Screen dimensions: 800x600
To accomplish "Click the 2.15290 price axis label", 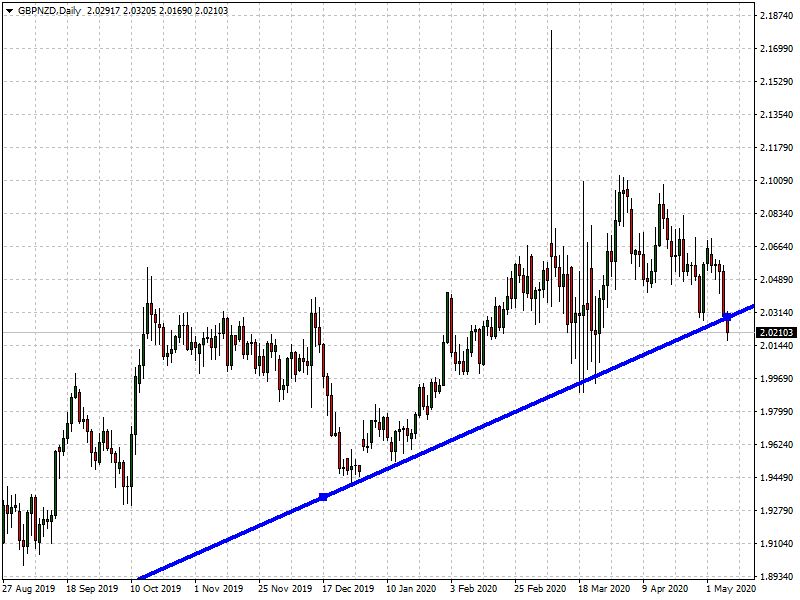I will (777, 82).
